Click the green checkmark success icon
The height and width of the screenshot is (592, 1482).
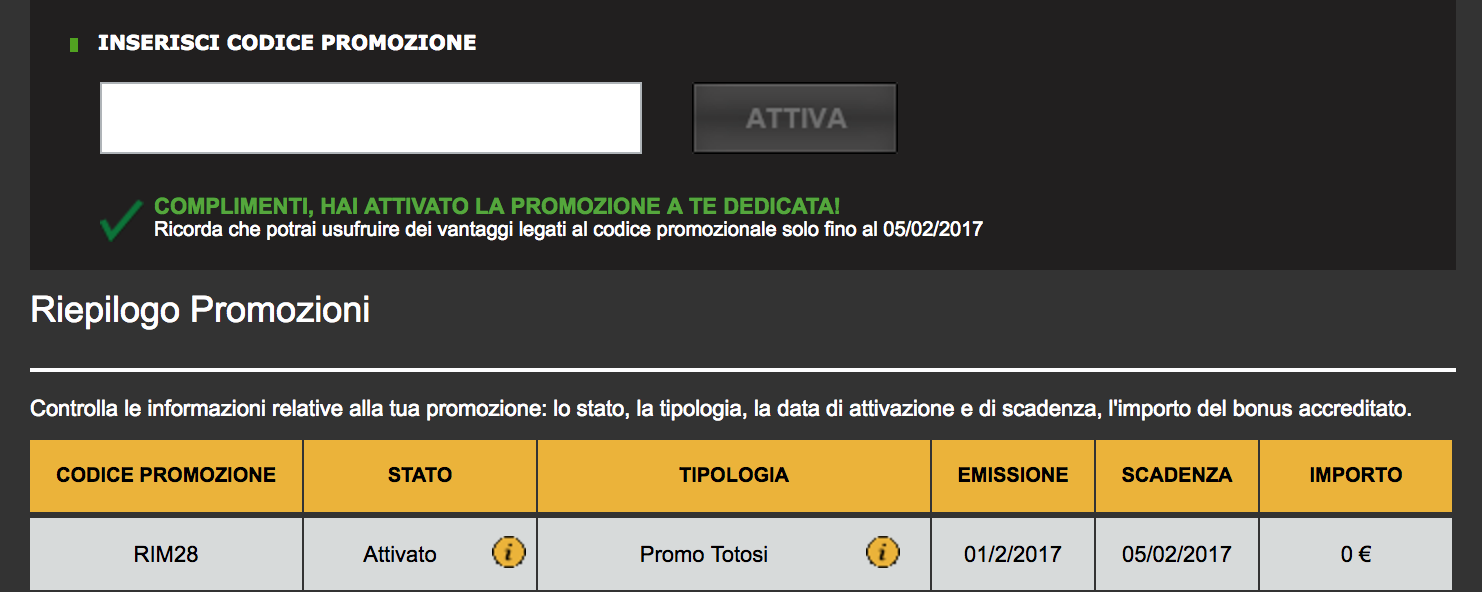pyautogui.click(x=121, y=220)
